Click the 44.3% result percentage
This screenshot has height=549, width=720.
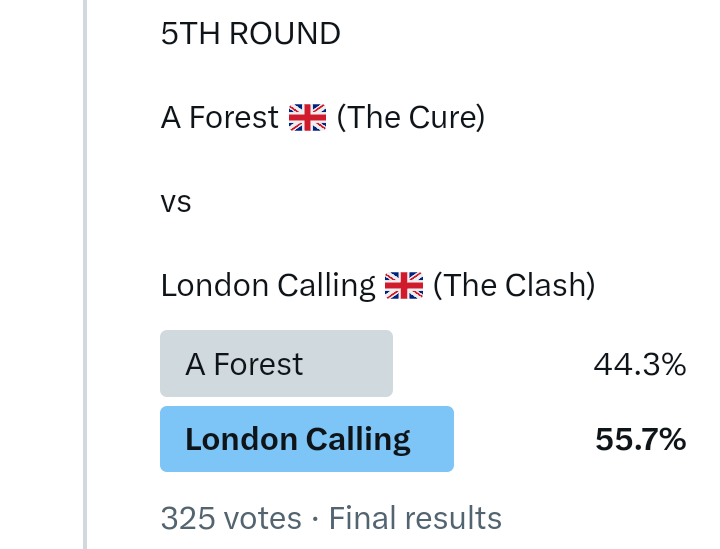639,365
